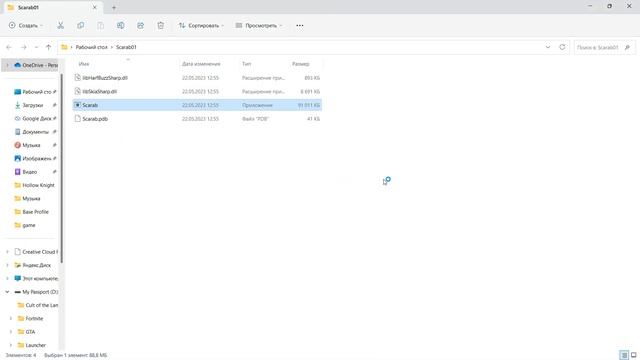Expand Этот компьютер node

click(x=7, y=278)
